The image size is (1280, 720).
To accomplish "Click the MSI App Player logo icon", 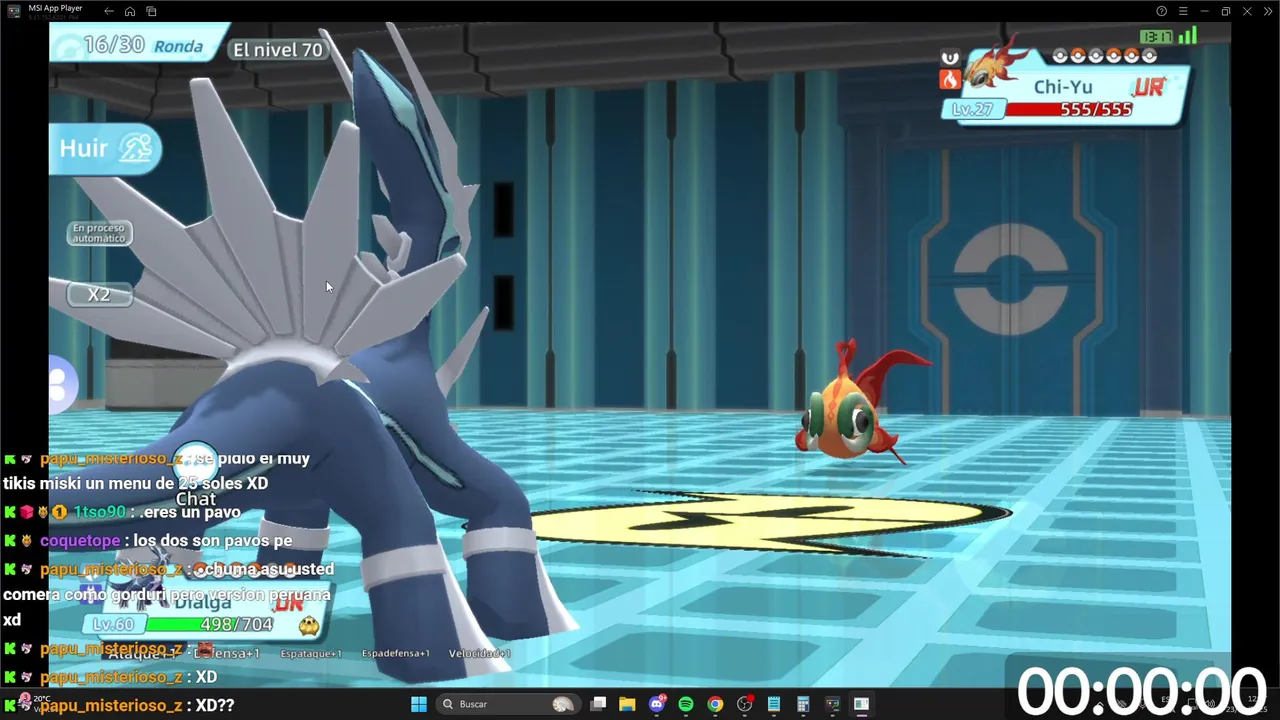I will 13,11.
